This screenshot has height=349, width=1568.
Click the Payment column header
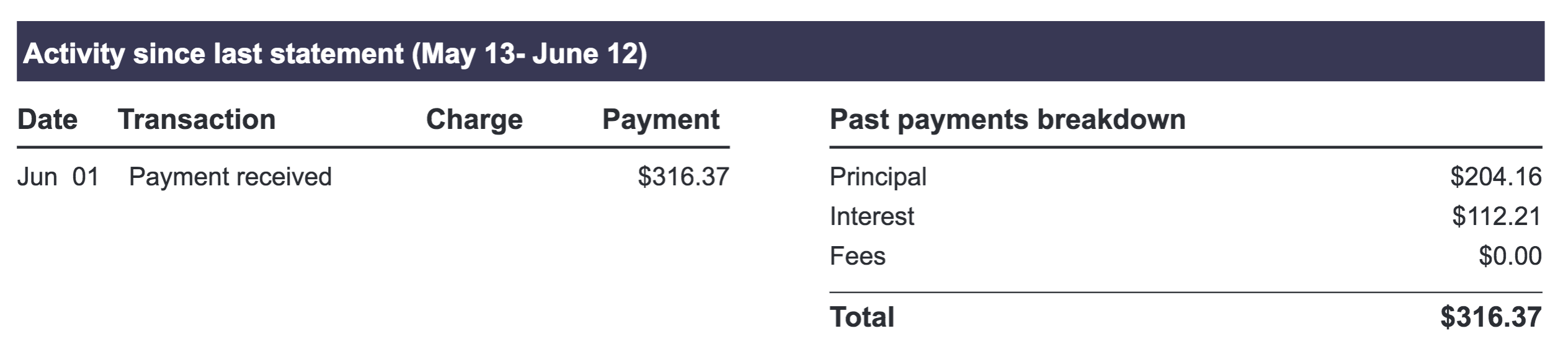pyautogui.click(x=661, y=120)
